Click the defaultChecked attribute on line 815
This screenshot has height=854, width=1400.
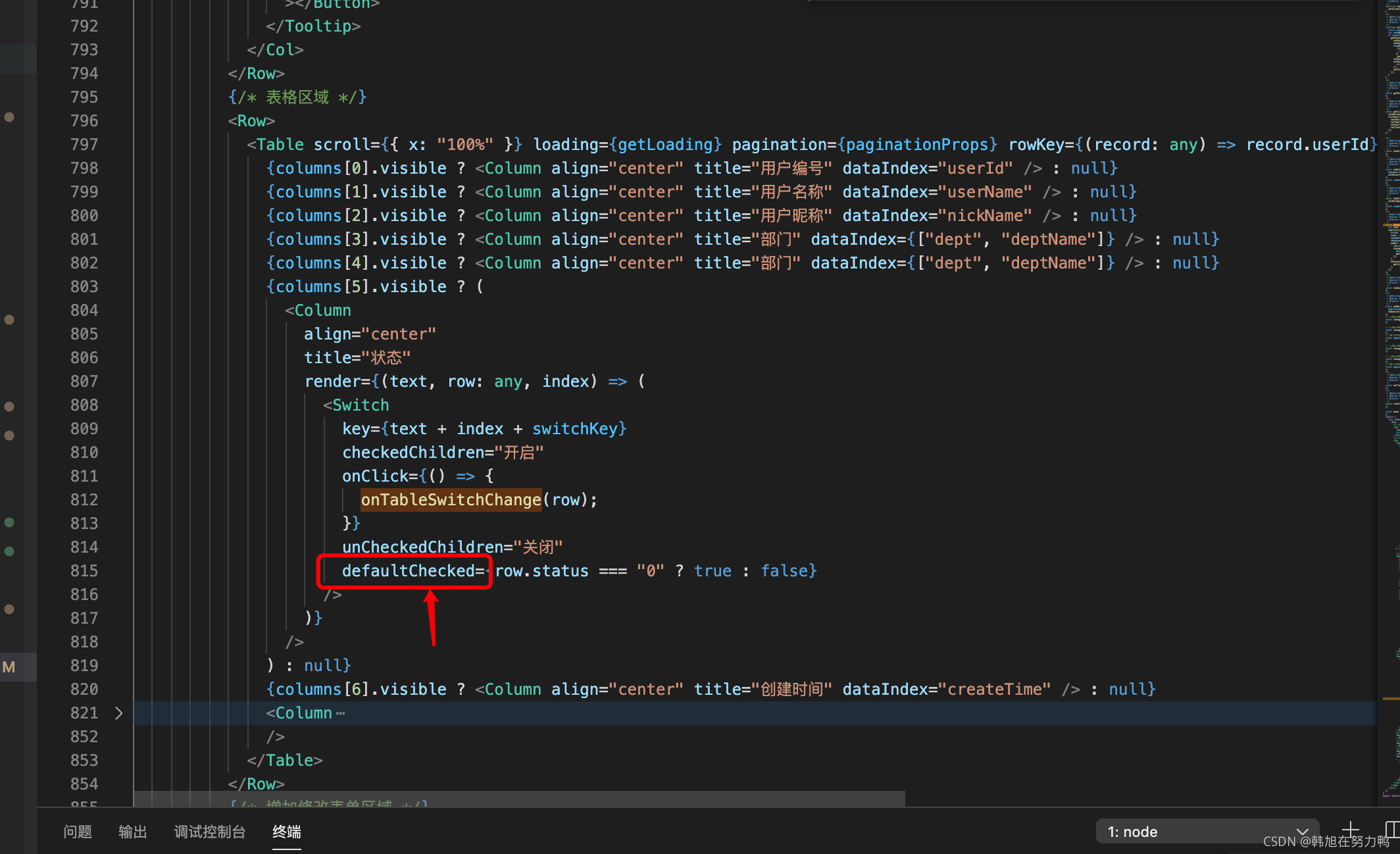pyautogui.click(x=408, y=571)
